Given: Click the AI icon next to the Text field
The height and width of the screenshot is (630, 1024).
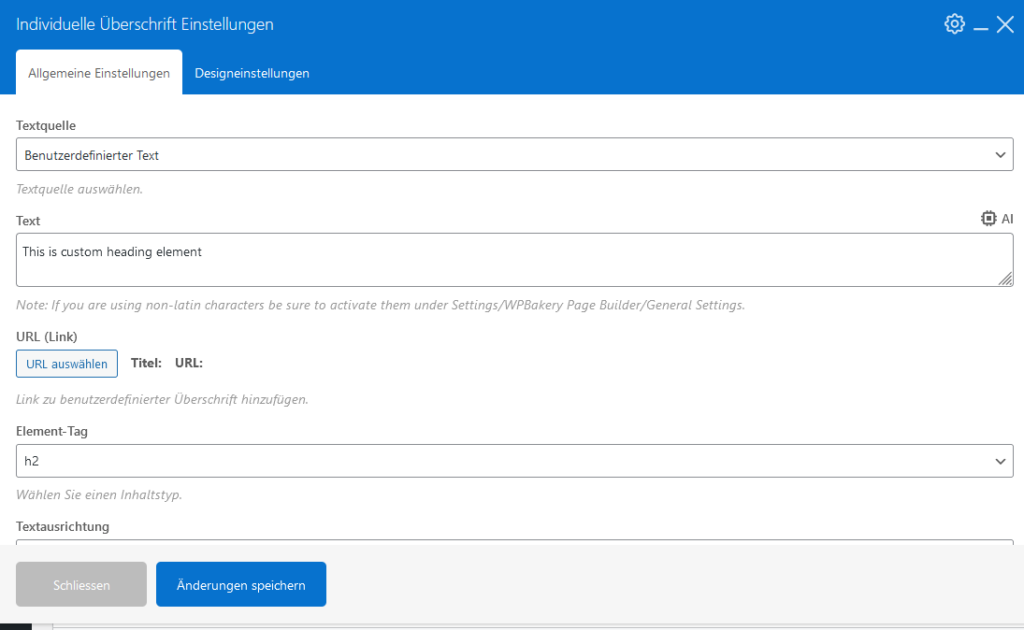Looking at the screenshot, I should click(989, 218).
